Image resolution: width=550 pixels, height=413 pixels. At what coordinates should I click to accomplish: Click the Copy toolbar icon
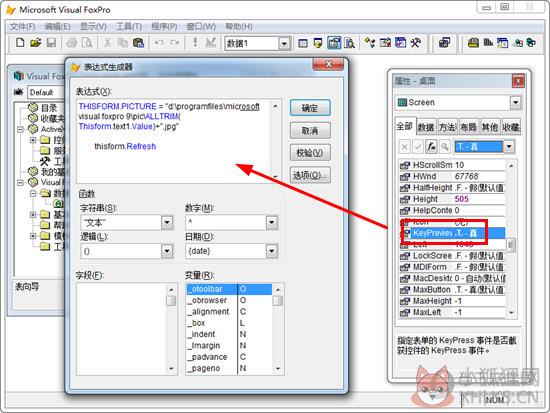pos(122,43)
